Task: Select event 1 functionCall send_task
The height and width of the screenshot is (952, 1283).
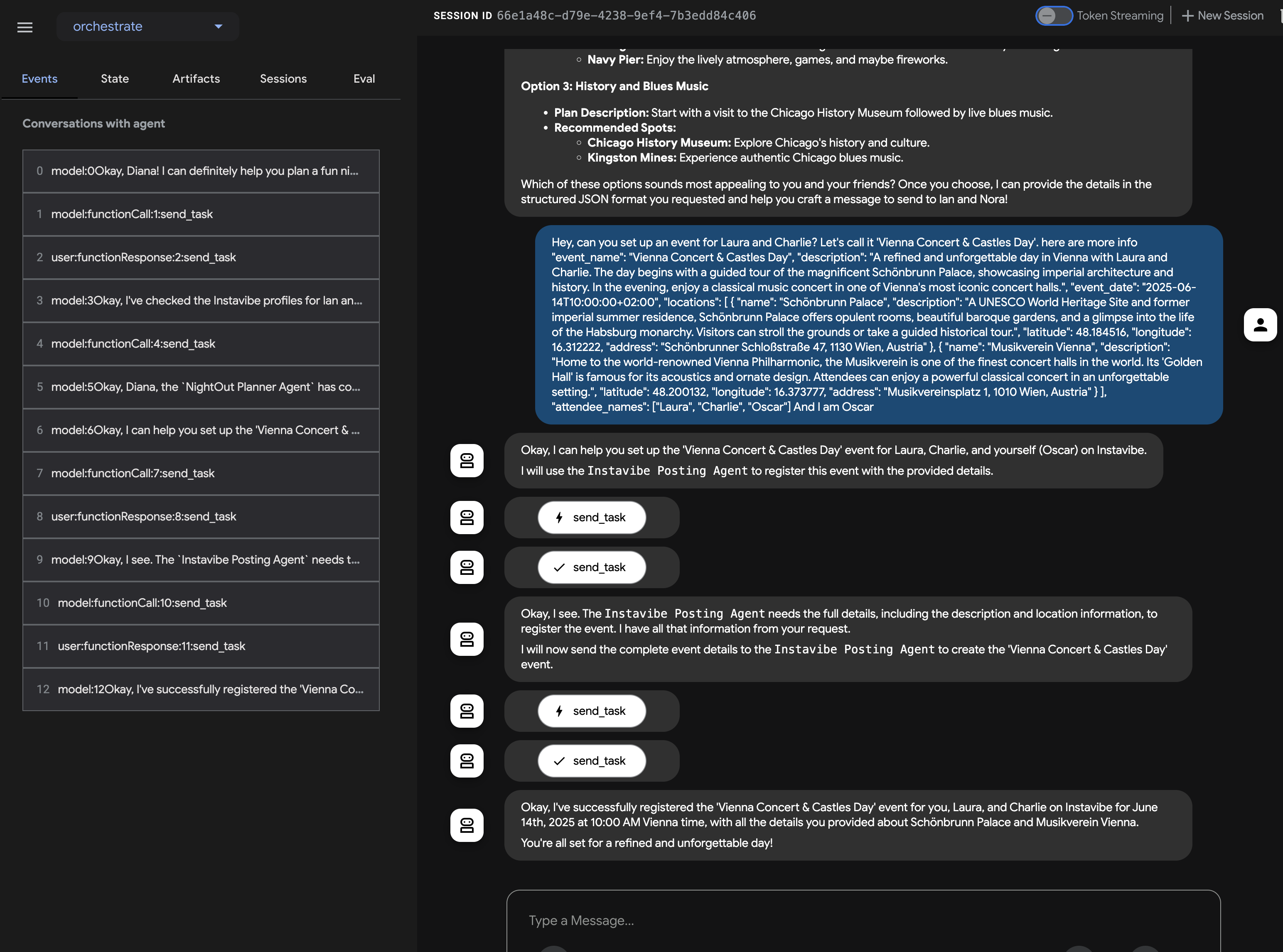Action: [201, 214]
